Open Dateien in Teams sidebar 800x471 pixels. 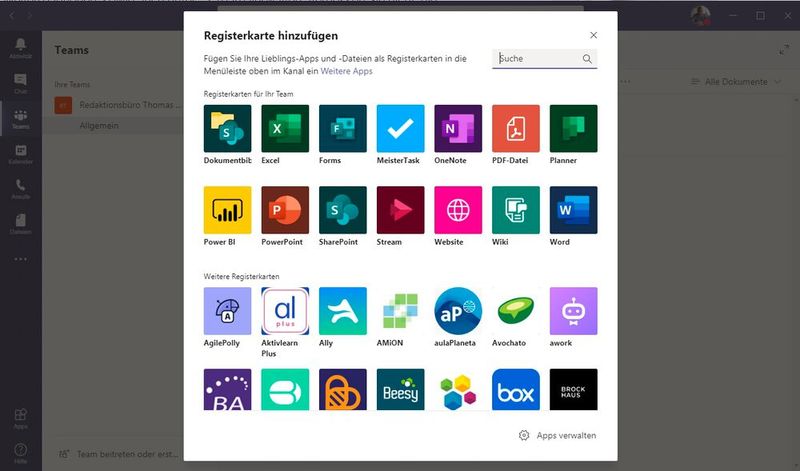coord(20,225)
